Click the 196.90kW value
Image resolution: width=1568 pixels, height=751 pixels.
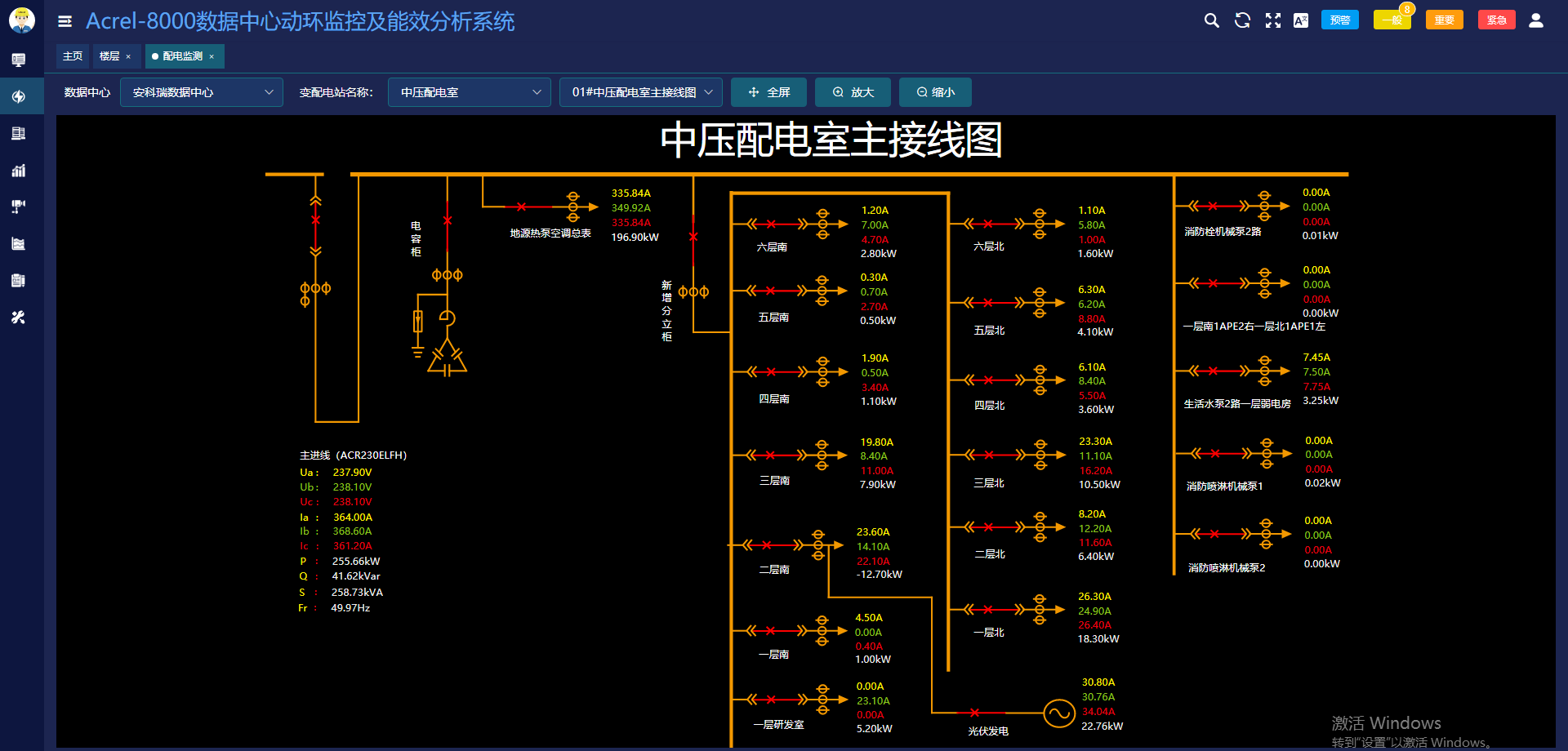pyautogui.click(x=635, y=238)
